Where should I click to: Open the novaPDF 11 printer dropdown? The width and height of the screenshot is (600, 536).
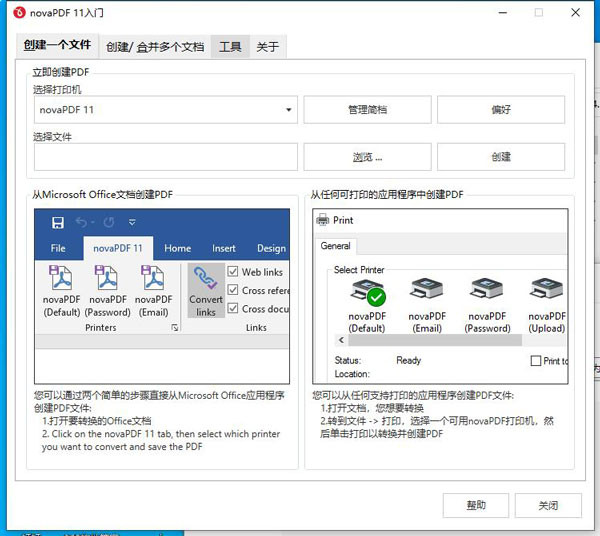point(166,109)
